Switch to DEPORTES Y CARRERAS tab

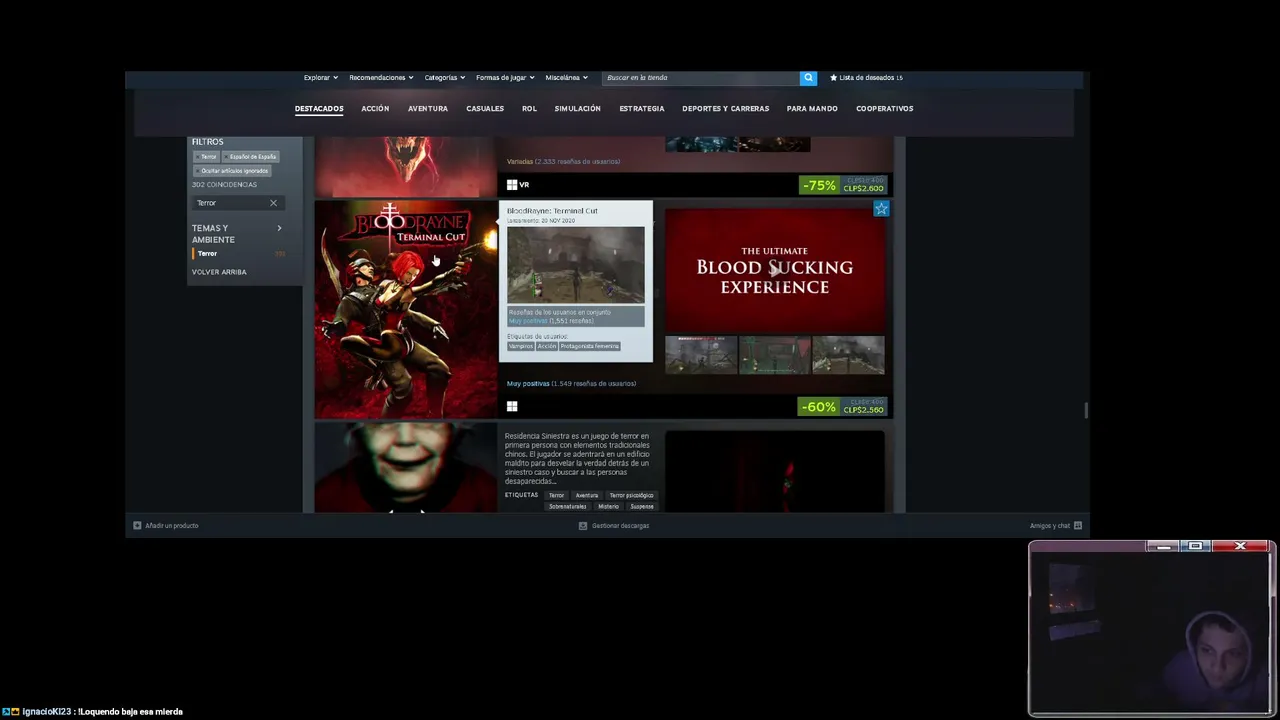[726, 108]
